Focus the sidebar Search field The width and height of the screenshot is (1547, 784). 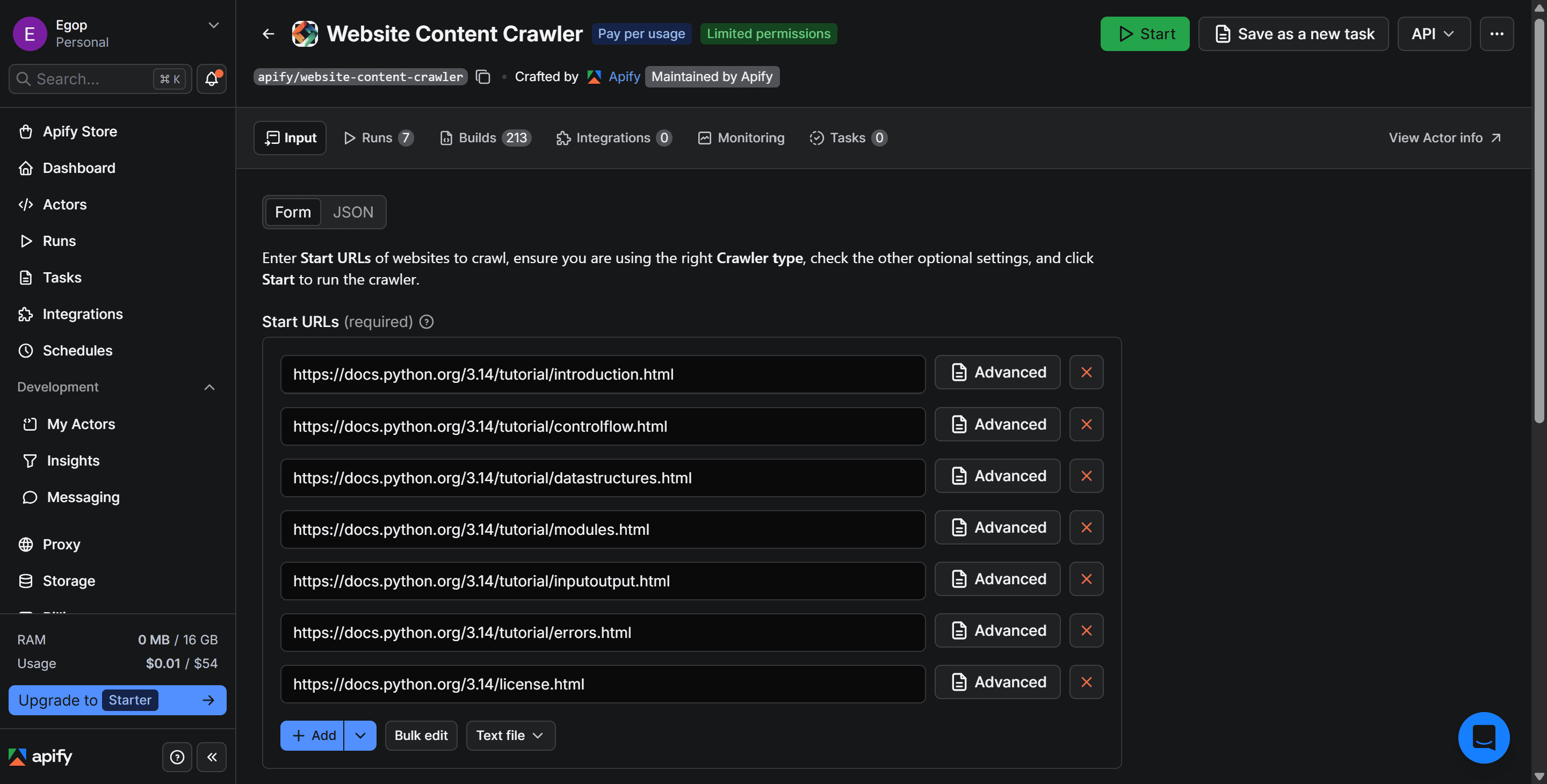tap(100, 78)
